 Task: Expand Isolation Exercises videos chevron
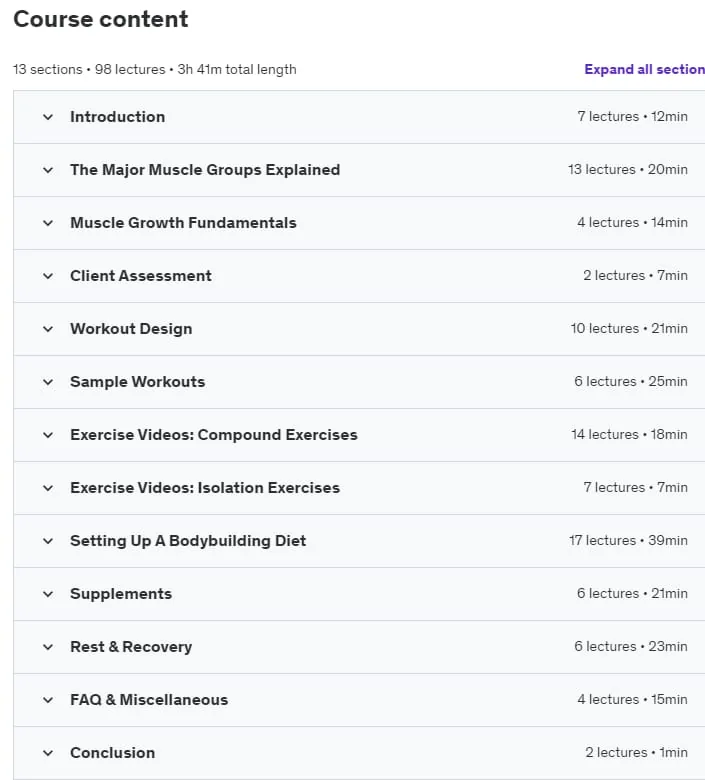(48, 488)
